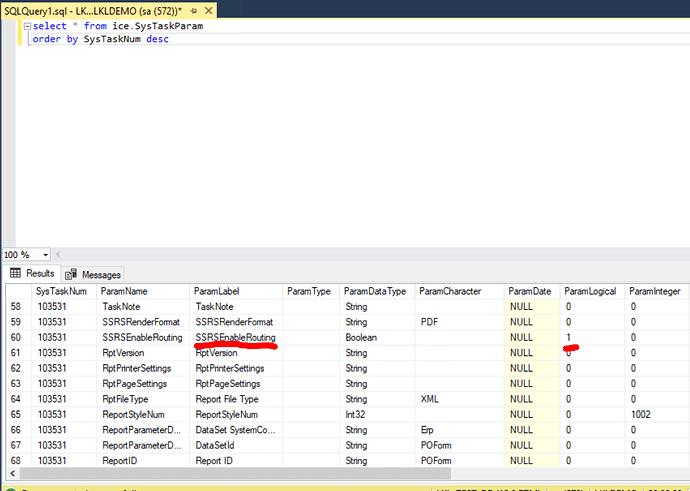Select the ParamLogical column header
Image resolution: width=690 pixels, height=491 pixels.
tap(592, 291)
